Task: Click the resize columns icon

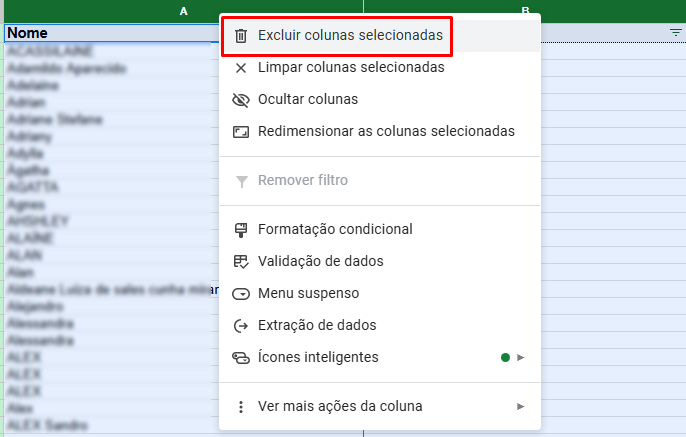Action: point(240,132)
